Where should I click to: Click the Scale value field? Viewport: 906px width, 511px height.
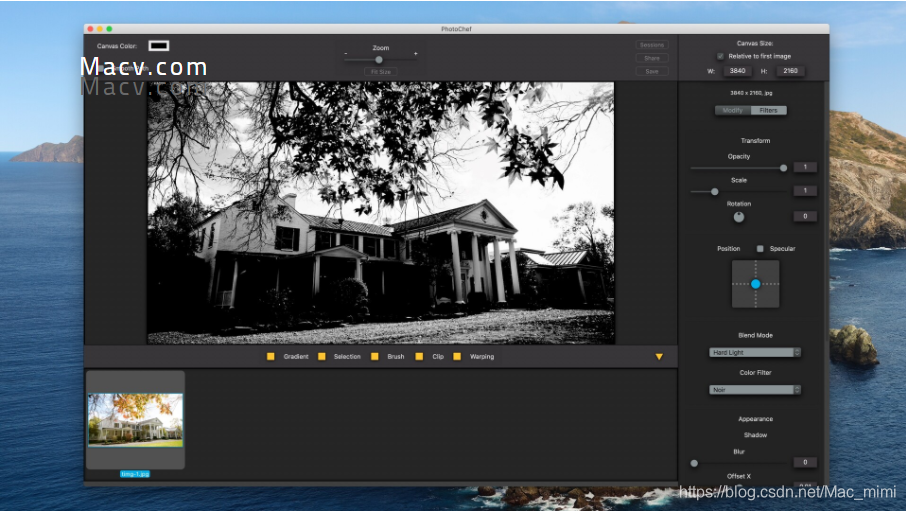(805, 190)
